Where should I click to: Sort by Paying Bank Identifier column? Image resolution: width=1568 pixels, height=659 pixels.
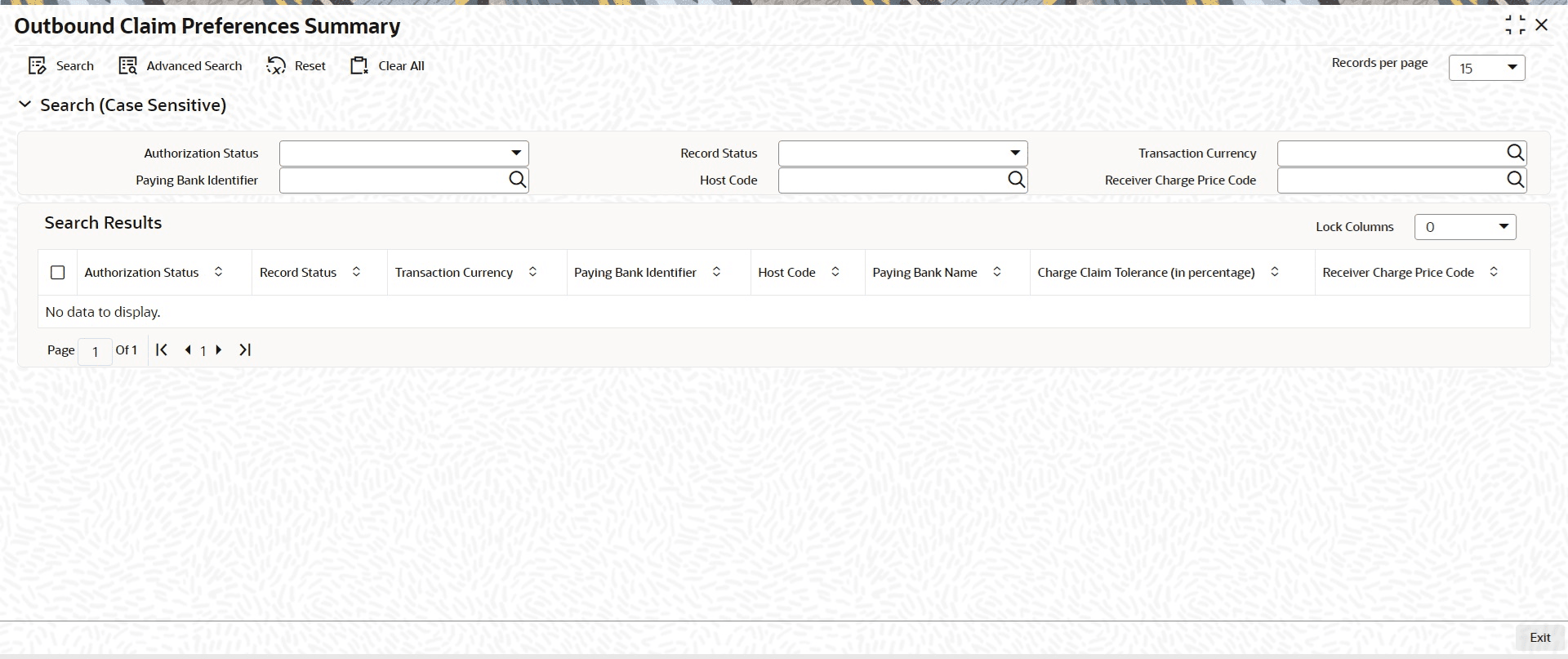716,272
